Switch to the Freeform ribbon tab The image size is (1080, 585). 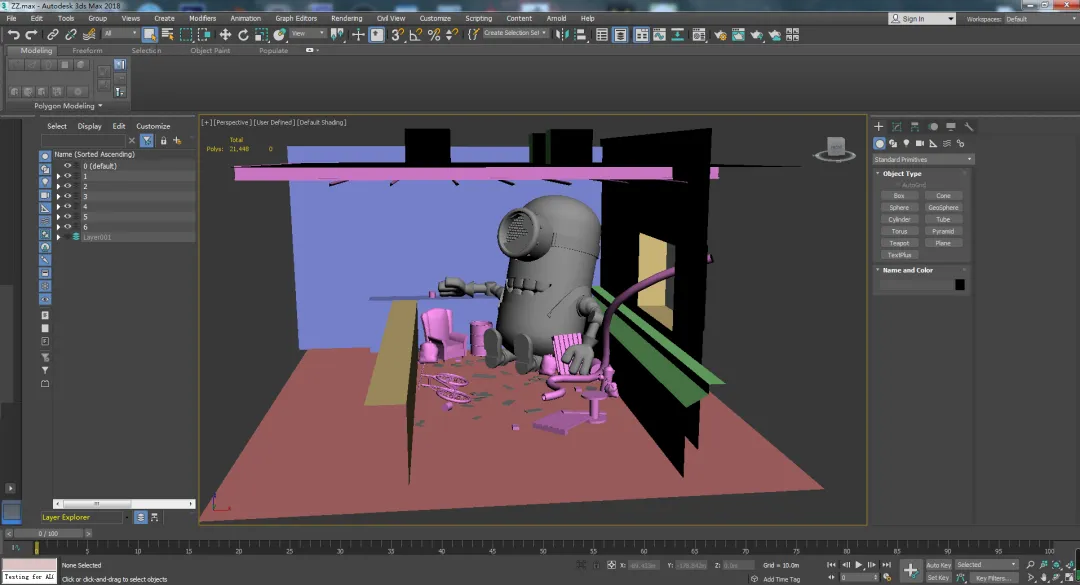87,50
